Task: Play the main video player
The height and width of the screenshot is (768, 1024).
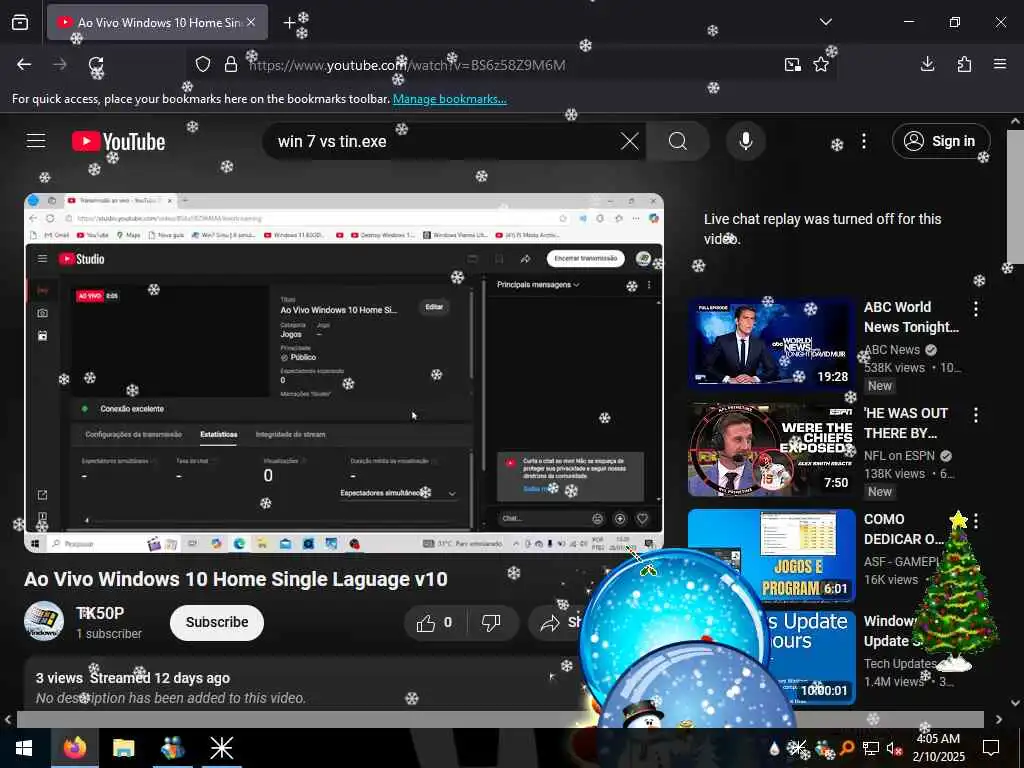Action: pyautogui.click(x=344, y=373)
